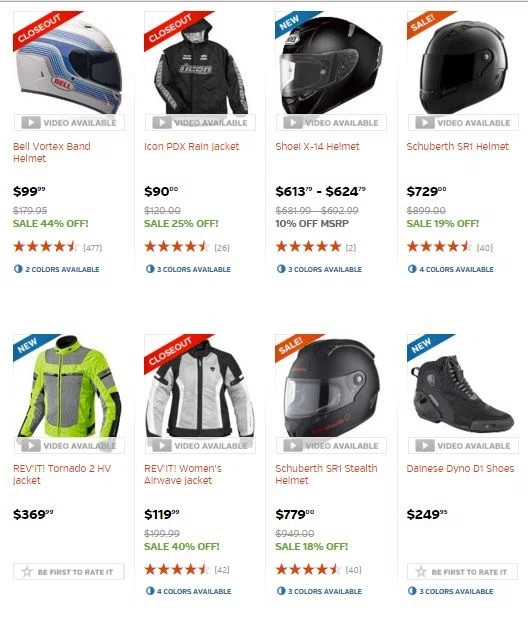Screen dimensions: 528x622
Task: Open Schuberth SR1 Stealth Helmet link
Action: tap(326, 474)
